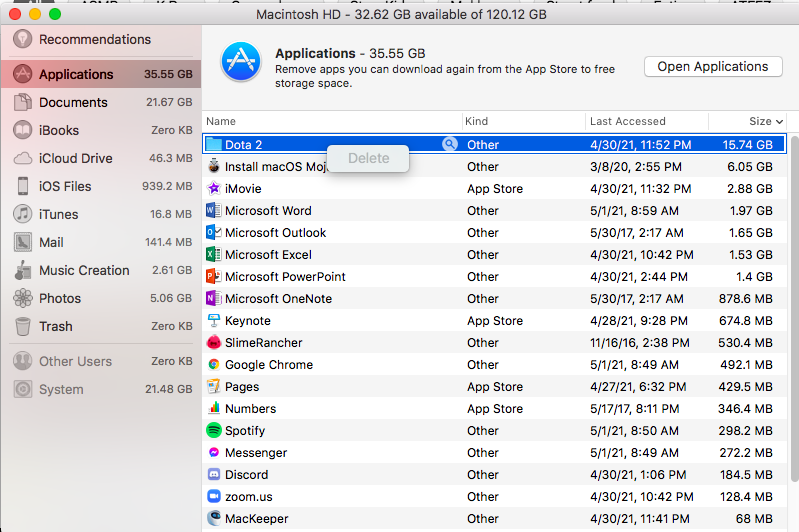
Task: Click the 11/16/16, 2:38 PM date cell
Action: 640,342
